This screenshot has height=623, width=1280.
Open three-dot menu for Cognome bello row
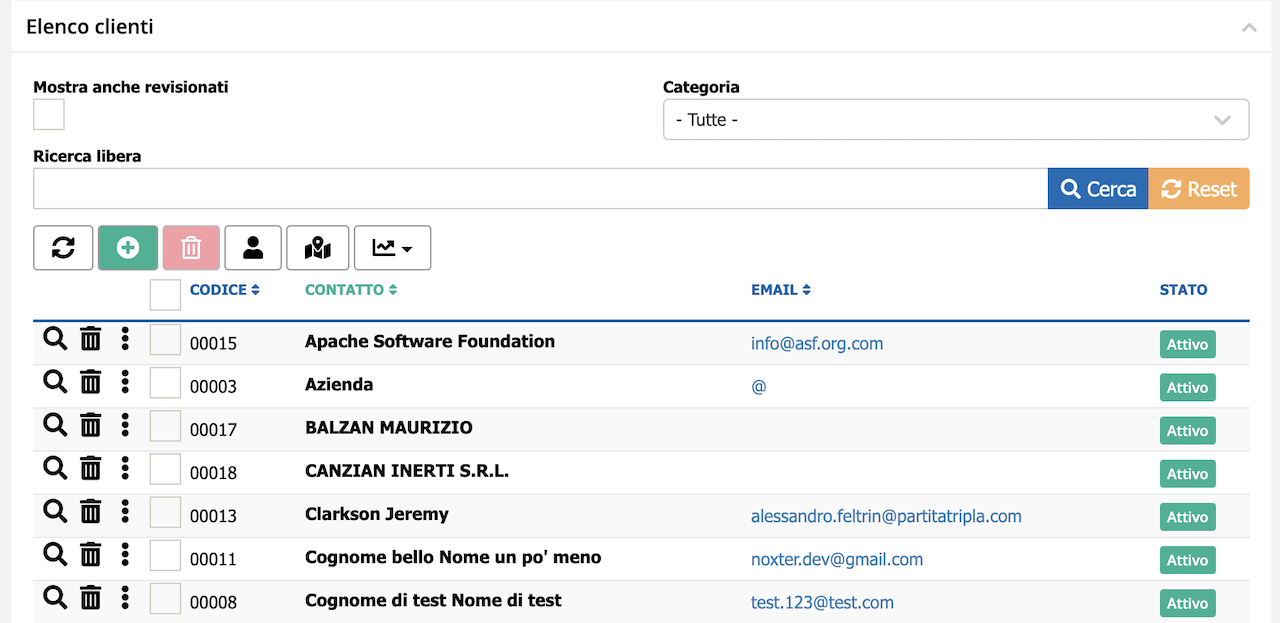pos(125,554)
